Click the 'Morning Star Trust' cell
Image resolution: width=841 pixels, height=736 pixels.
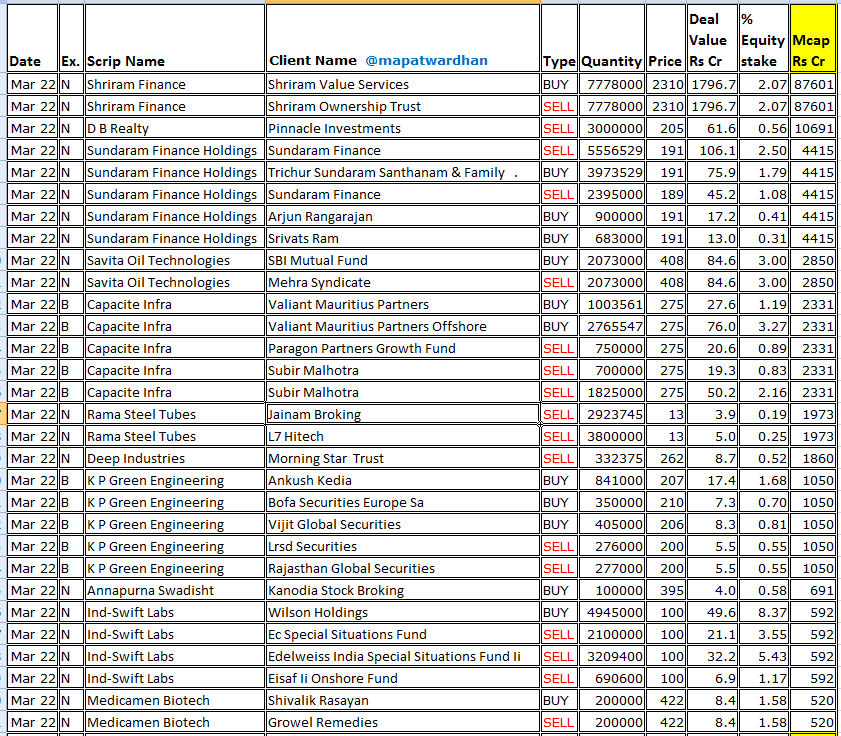tap(403, 458)
